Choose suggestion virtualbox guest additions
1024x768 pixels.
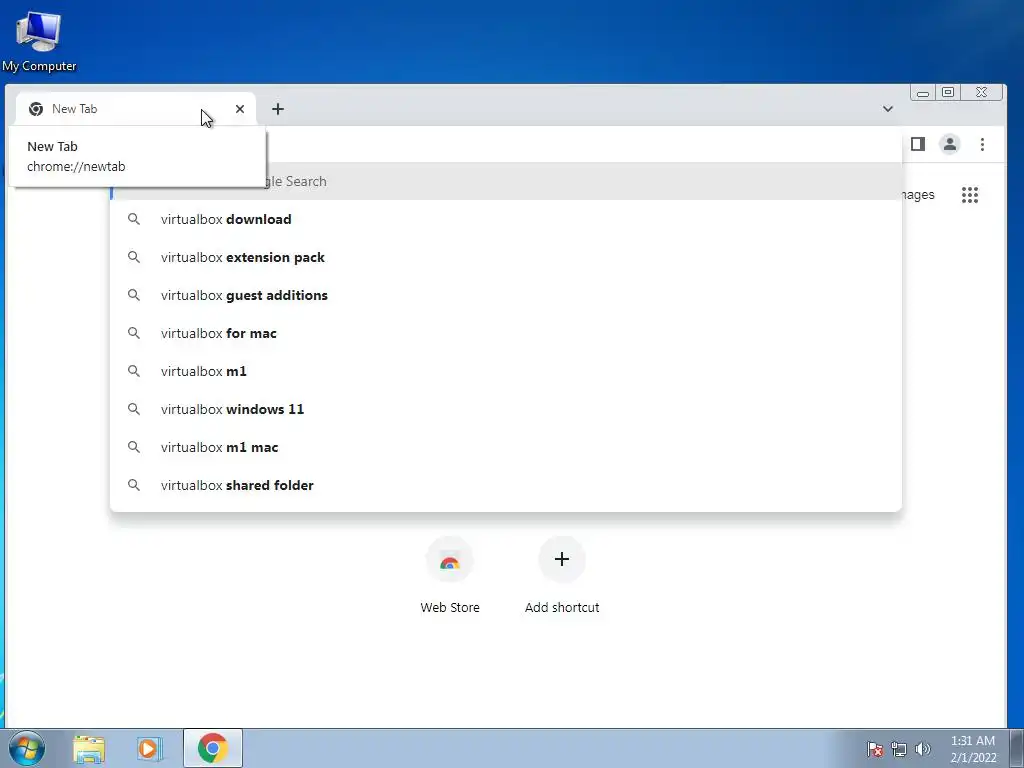coord(506,295)
